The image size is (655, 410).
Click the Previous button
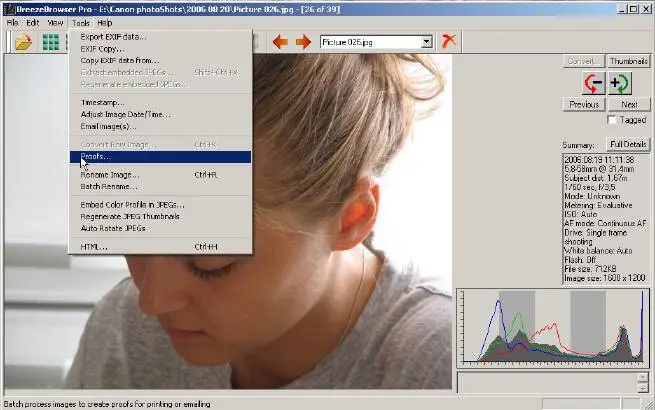pos(584,104)
